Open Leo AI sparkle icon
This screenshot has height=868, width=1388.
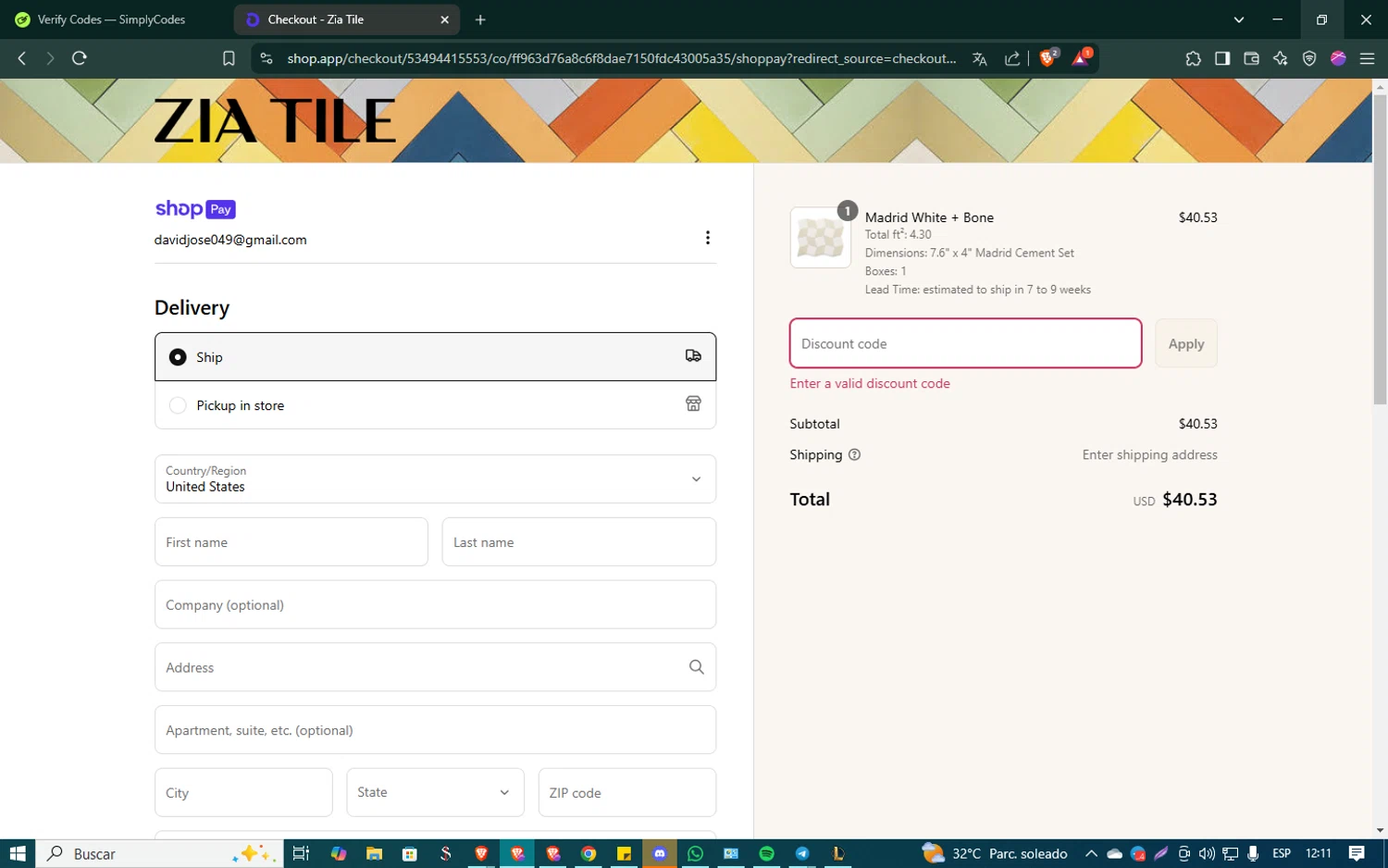tap(1281, 58)
